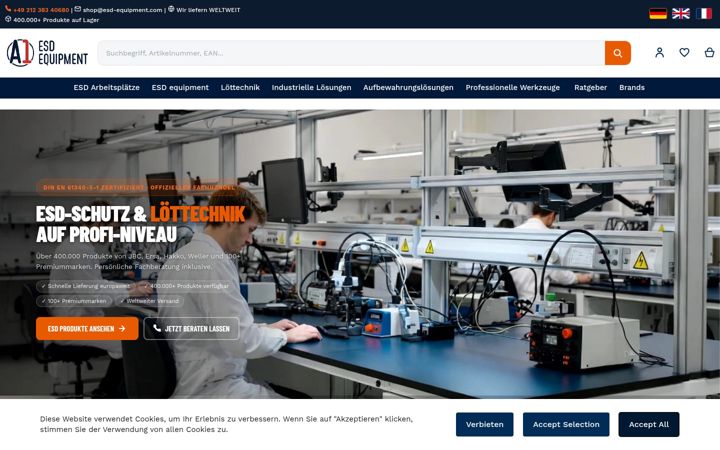Click the envelope mail icon
This screenshot has width=720, height=450.
click(x=78, y=9)
